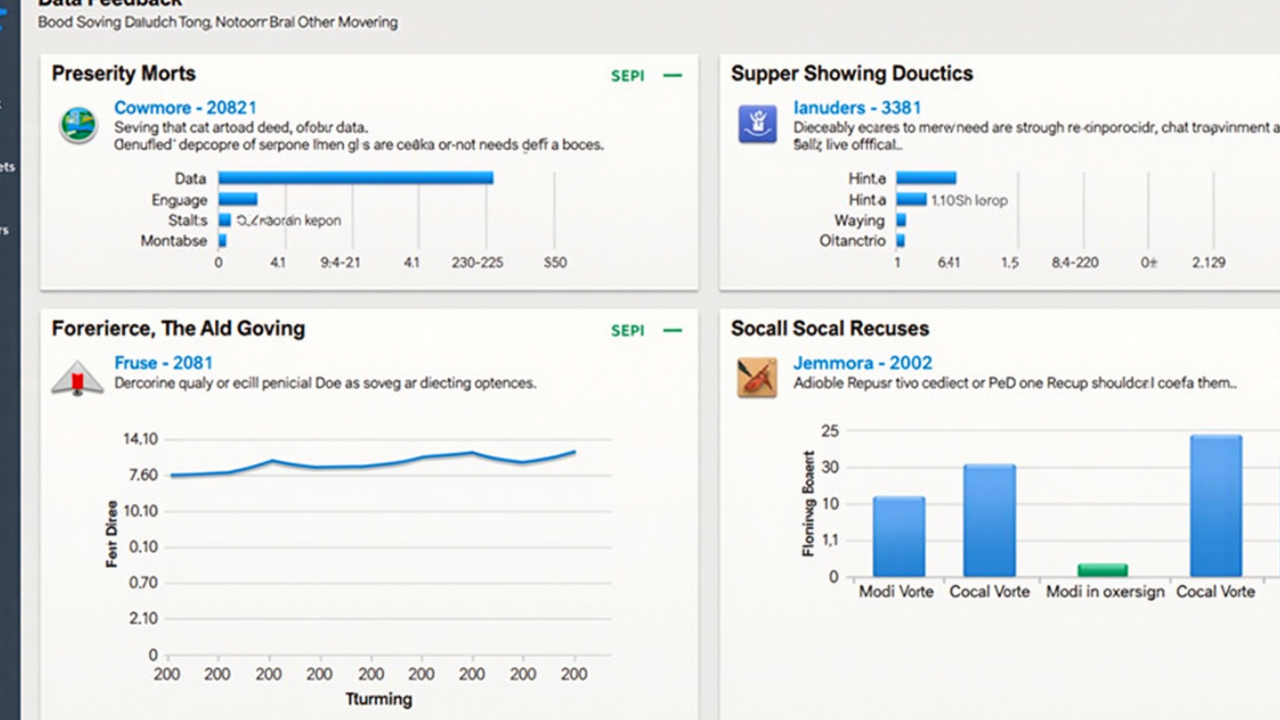The height and width of the screenshot is (720, 1280).
Task: Click the Montabse row label
Action: tap(174, 241)
